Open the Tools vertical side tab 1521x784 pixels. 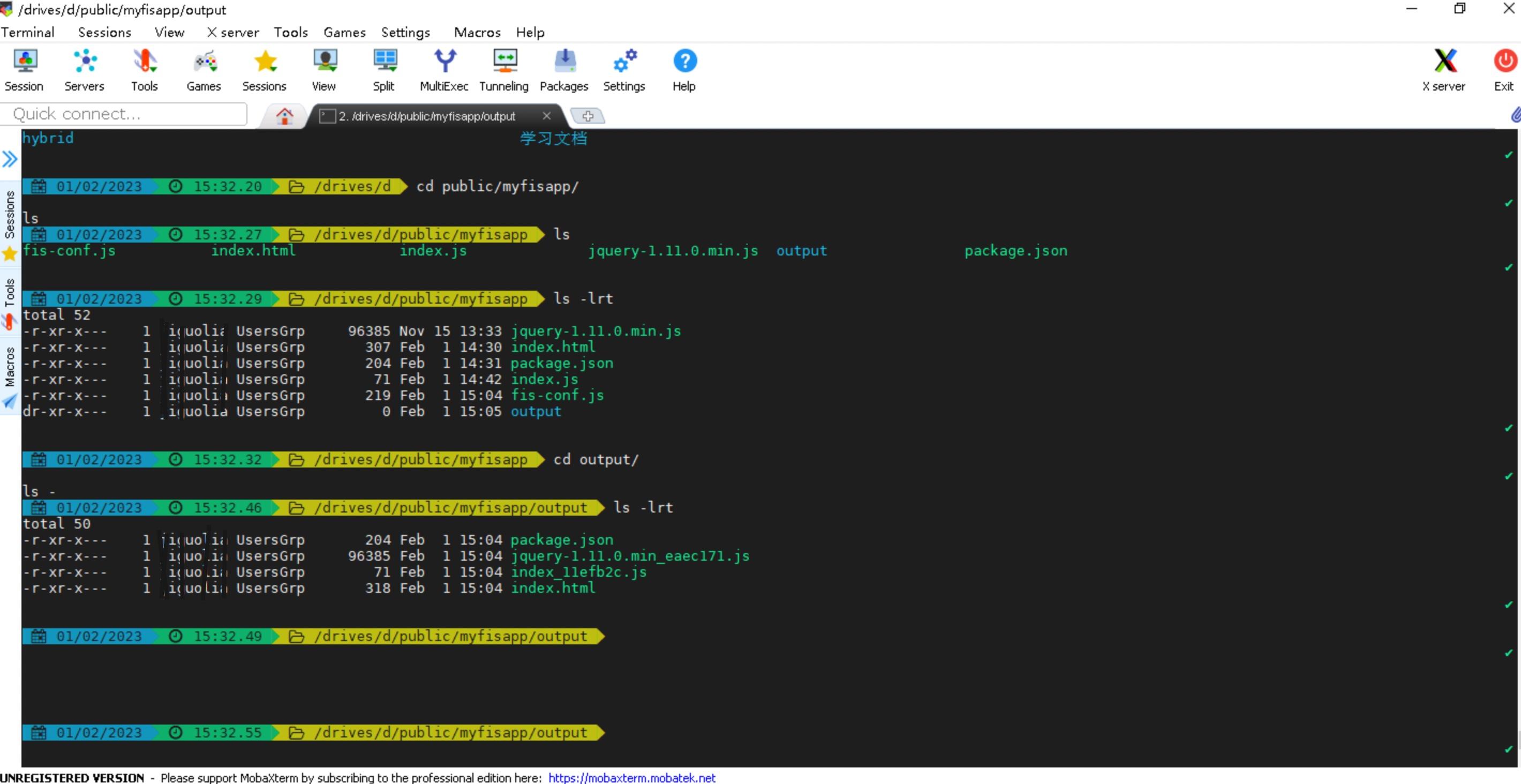[10, 293]
